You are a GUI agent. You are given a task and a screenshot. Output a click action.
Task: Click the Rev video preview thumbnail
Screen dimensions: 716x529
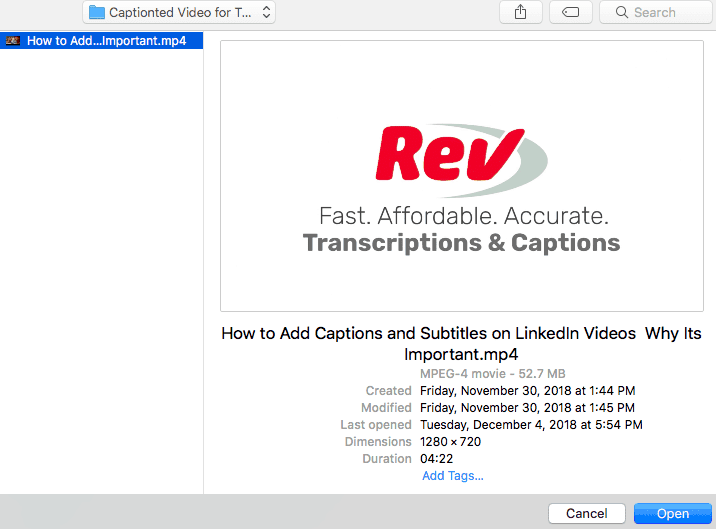462,176
